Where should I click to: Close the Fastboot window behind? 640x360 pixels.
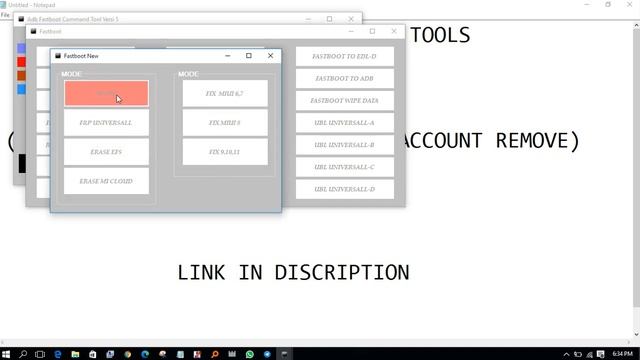click(393, 31)
